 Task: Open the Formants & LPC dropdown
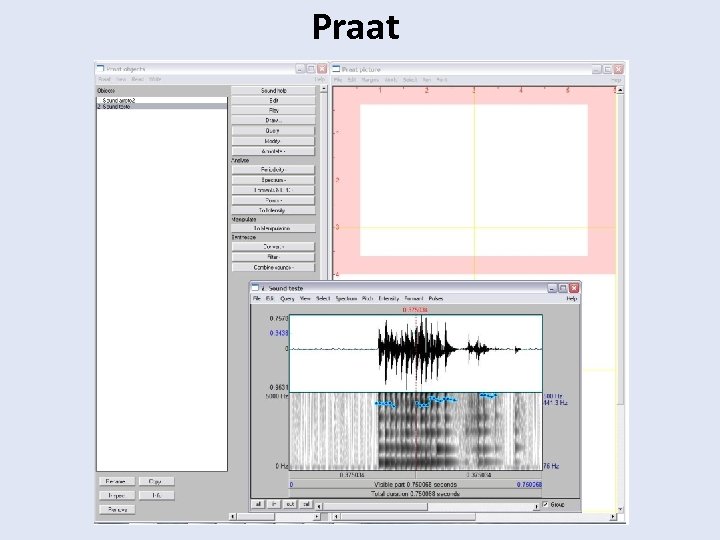pos(273,190)
